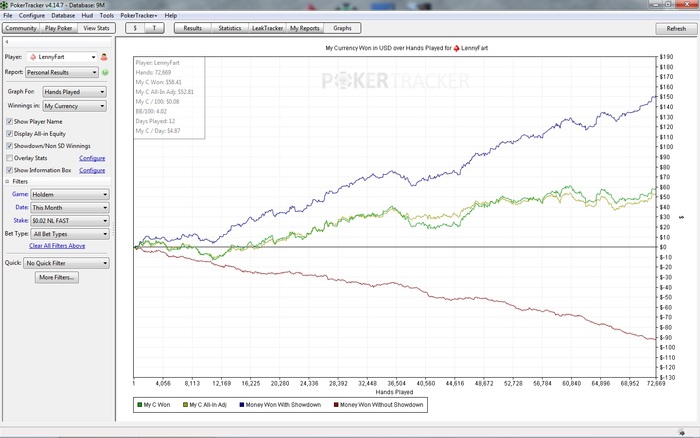Select the View Stats tab
The image size is (700, 438).
pos(96,28)
